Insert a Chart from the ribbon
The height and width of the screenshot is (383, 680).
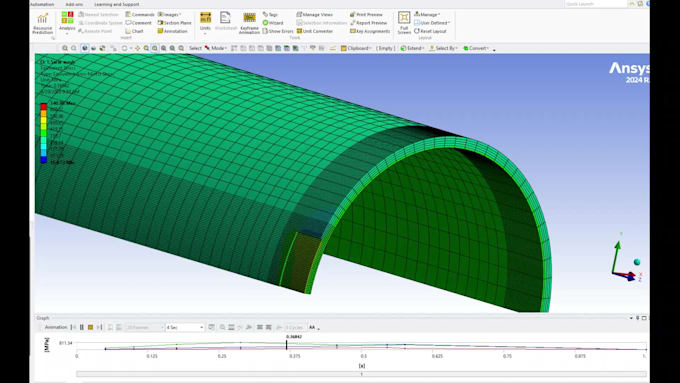click(134, 31)
